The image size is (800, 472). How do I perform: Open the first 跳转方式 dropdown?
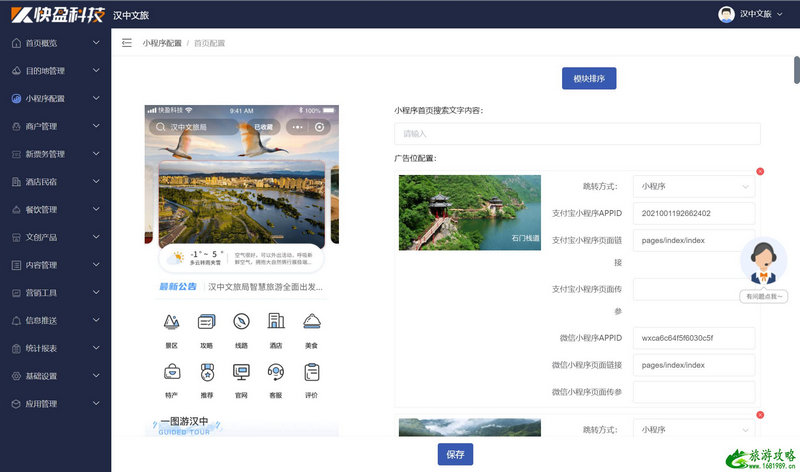click(x=694, y=186)
